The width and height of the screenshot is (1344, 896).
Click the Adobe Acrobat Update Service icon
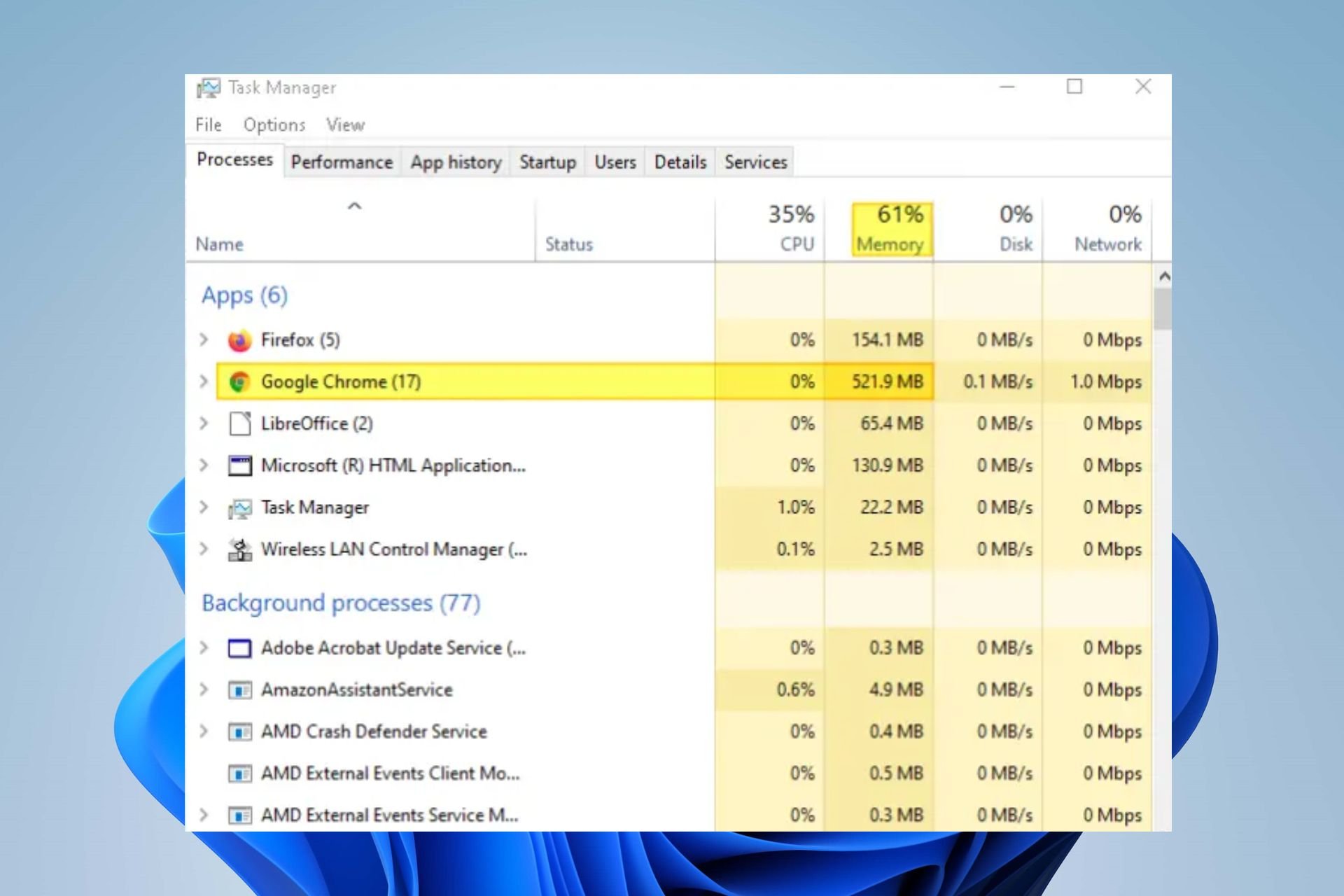click(239, 648)
